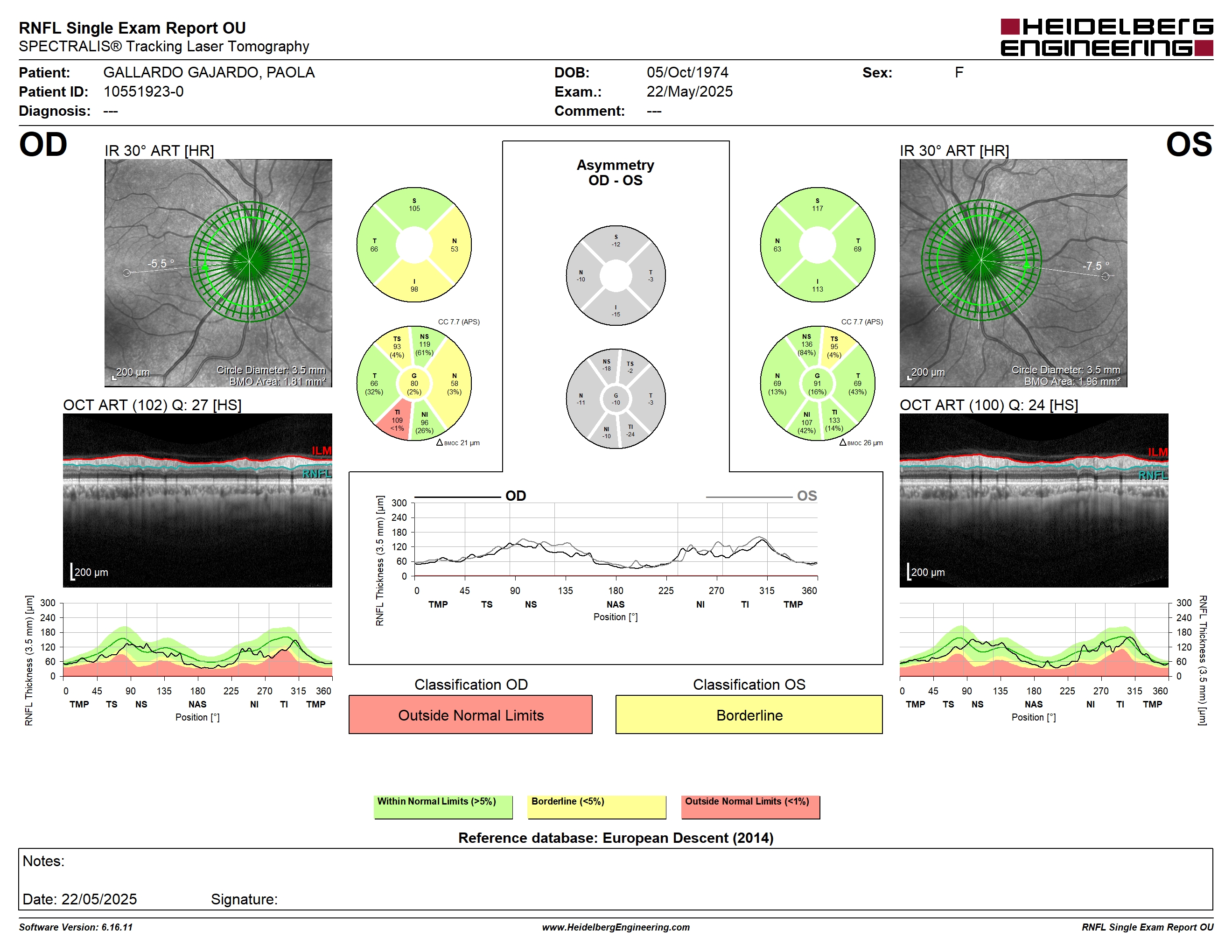The height and width of the screenshot is (952, 1232).
Task: Click the OD legend label in the comparison graph
Action: click(516, 496)
